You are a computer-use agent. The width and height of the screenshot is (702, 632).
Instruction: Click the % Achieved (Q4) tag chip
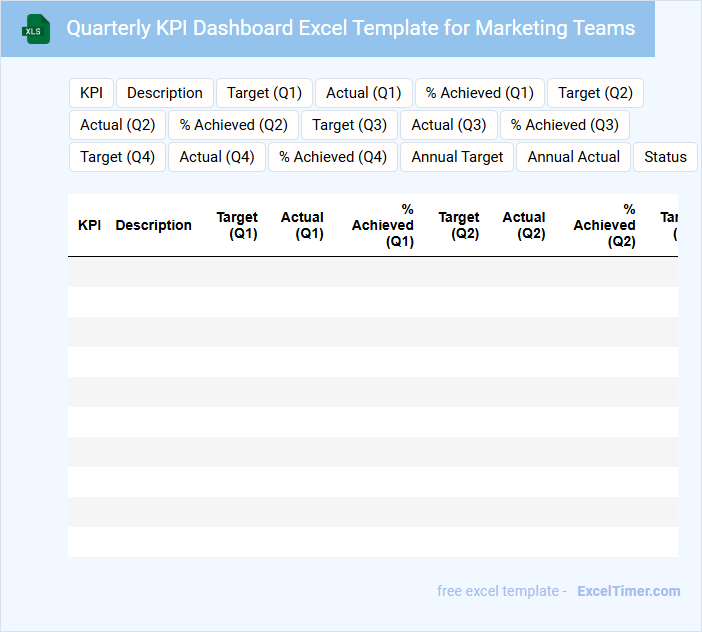[333, 157]
